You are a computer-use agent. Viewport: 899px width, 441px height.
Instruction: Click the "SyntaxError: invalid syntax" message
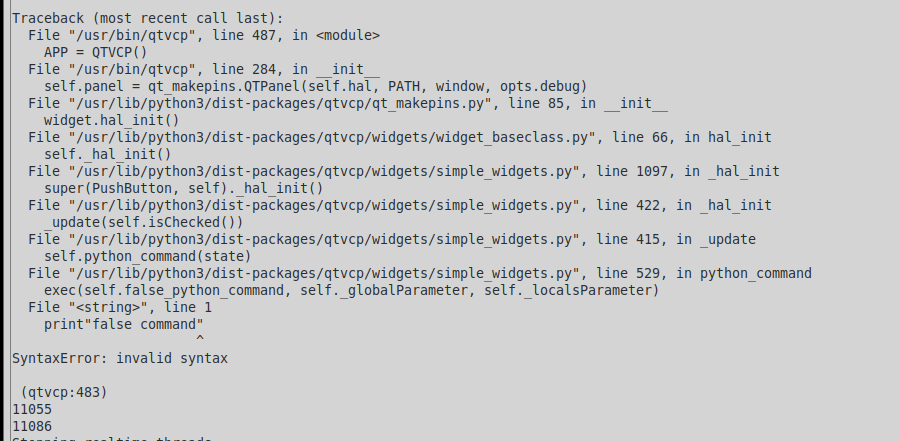point(120,359)
